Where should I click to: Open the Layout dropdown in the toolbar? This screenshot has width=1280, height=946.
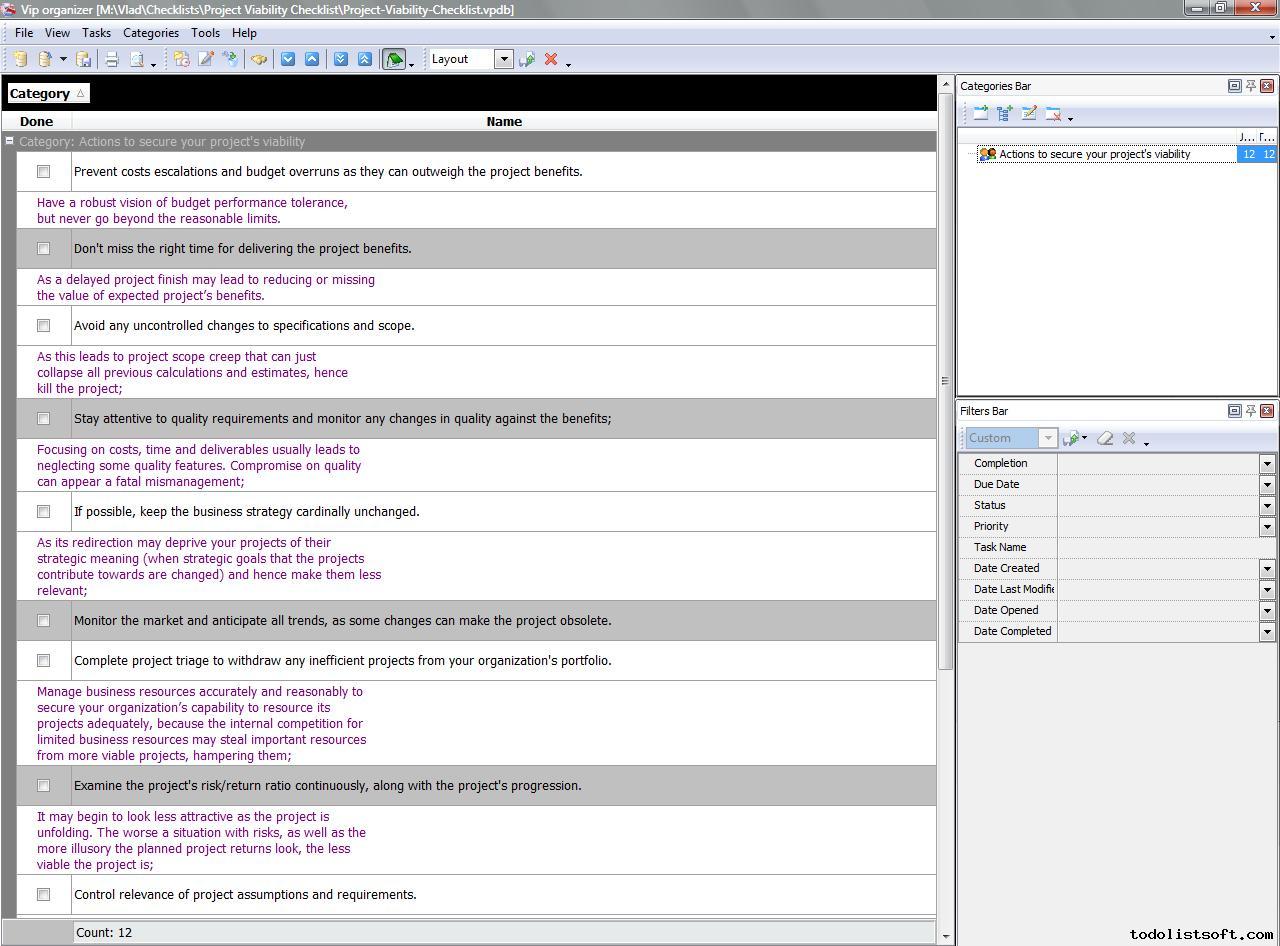[503, 60]
